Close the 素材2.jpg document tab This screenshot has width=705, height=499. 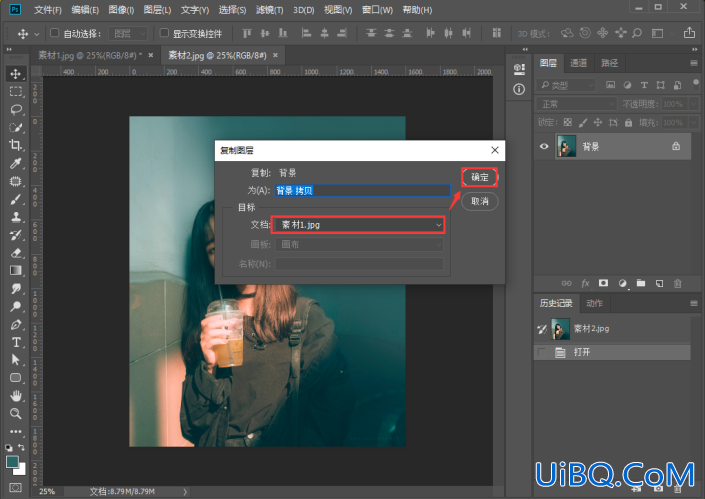click(275, 55)
